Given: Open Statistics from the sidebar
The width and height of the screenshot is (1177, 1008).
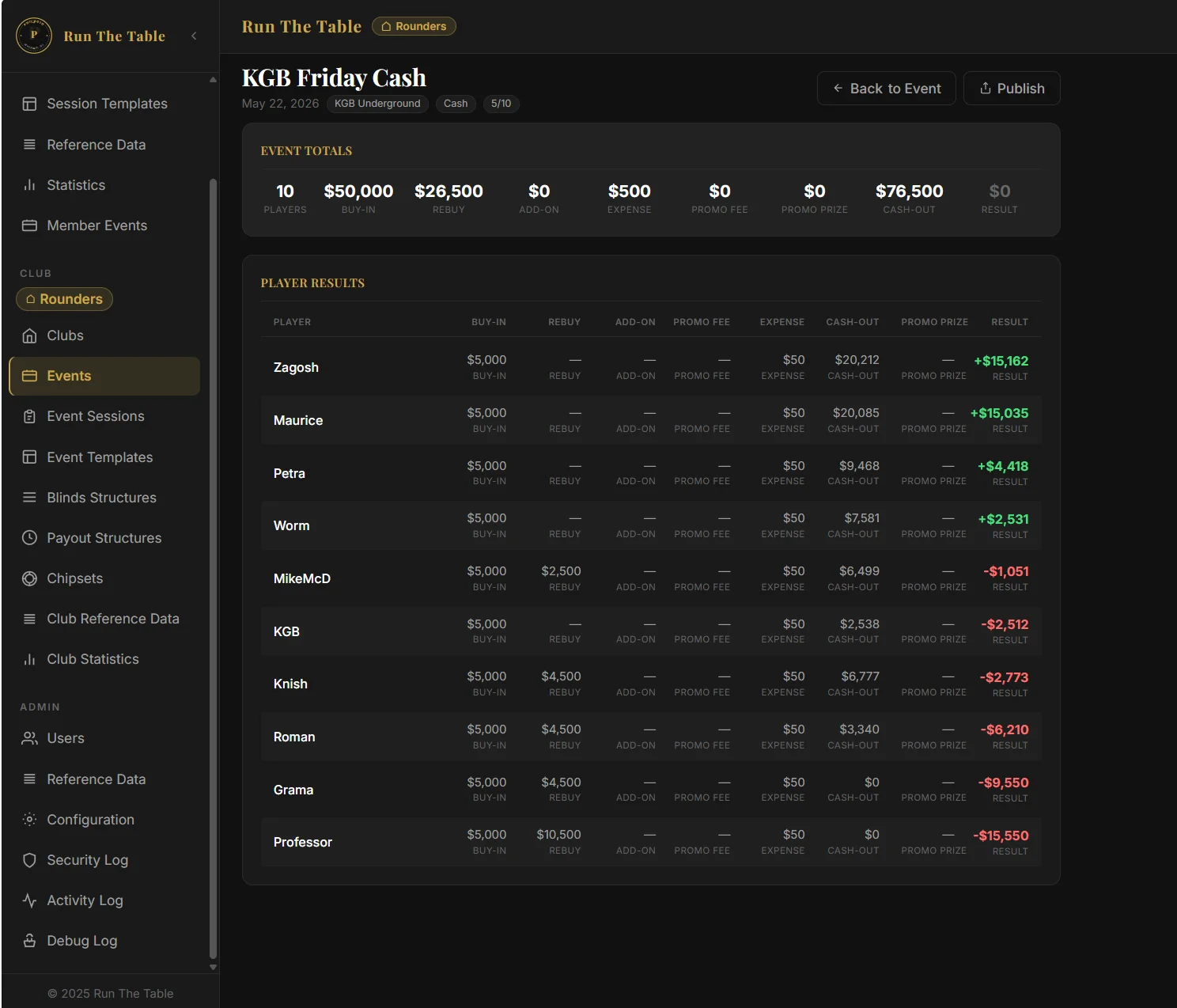Looking at the screenshot, I should coord(104,185).
